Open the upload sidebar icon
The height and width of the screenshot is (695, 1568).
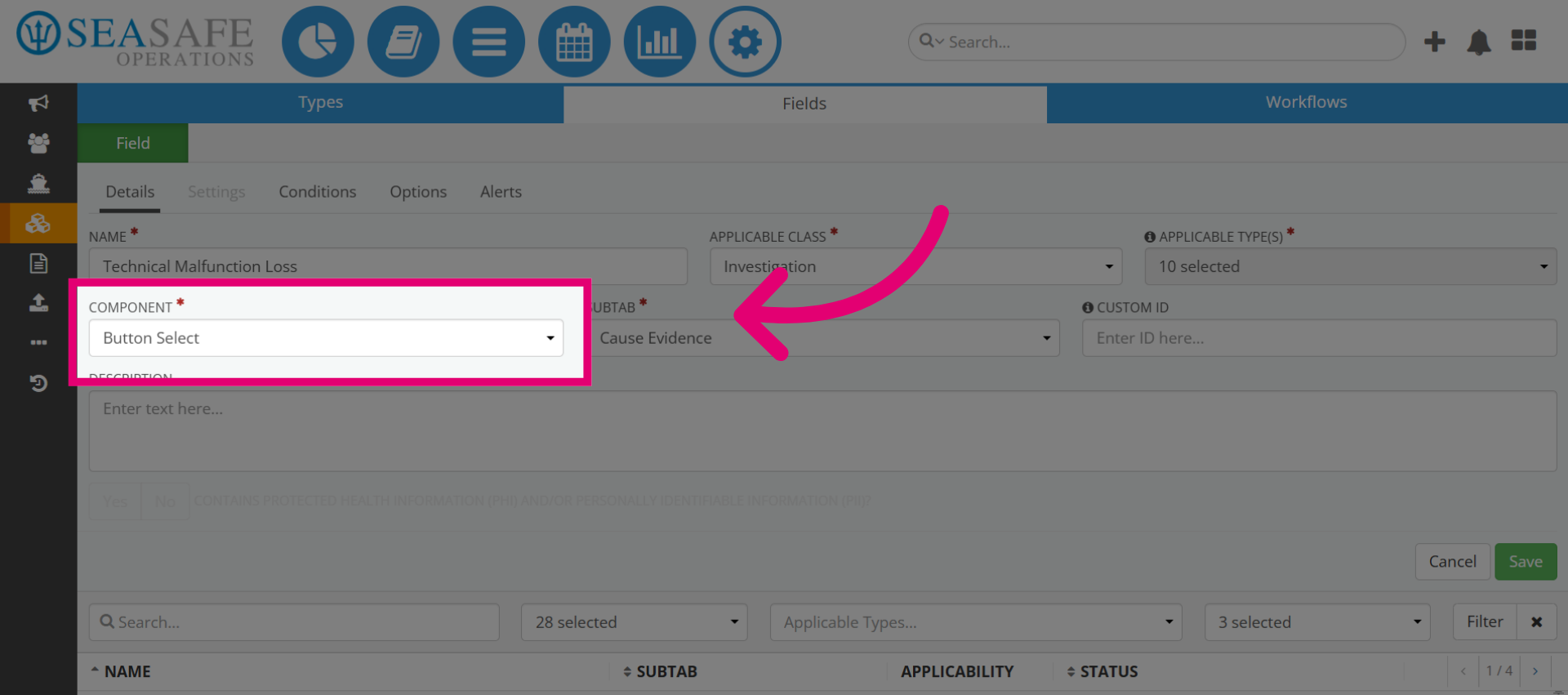(x=38, y=303)
